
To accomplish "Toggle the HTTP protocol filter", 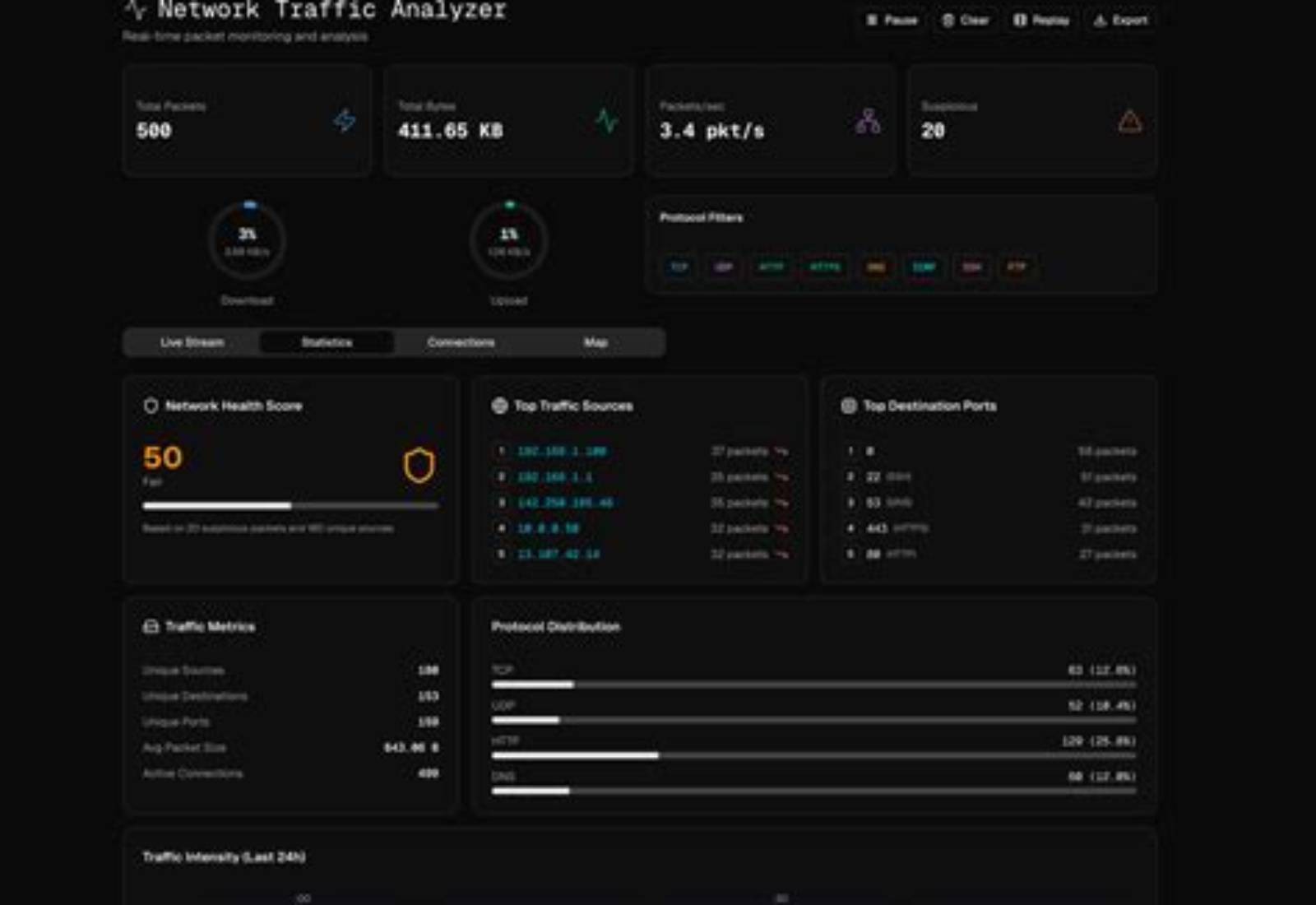I will click(771, 267).
